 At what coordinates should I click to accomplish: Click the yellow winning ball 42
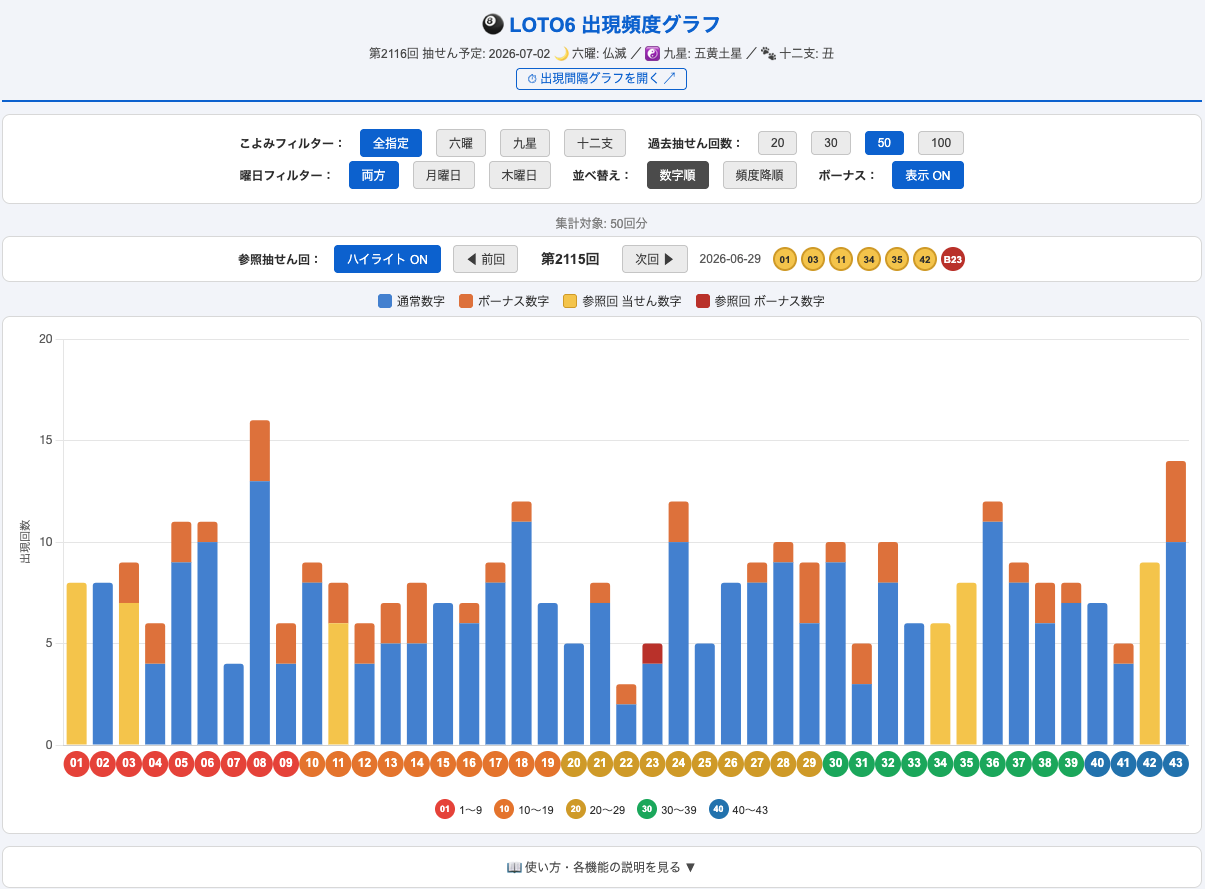[925, 259]
